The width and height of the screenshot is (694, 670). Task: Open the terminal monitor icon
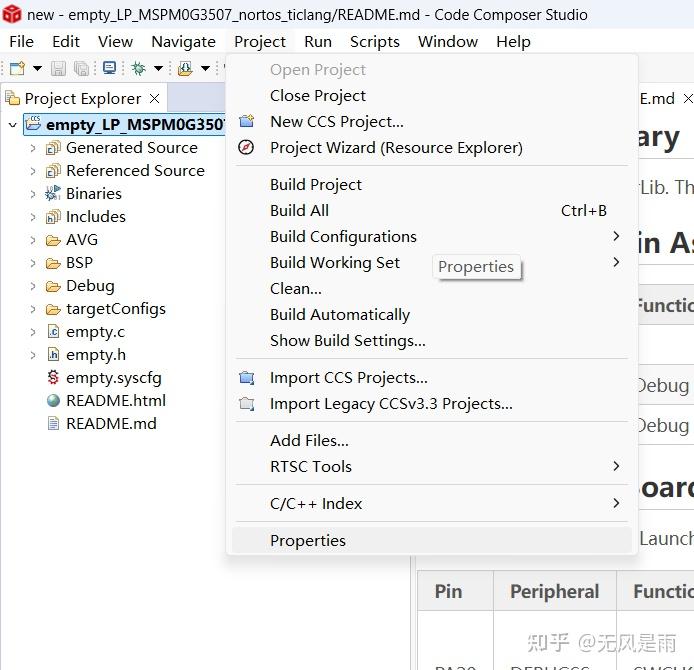pyautogui.click(x=109, y=68)
